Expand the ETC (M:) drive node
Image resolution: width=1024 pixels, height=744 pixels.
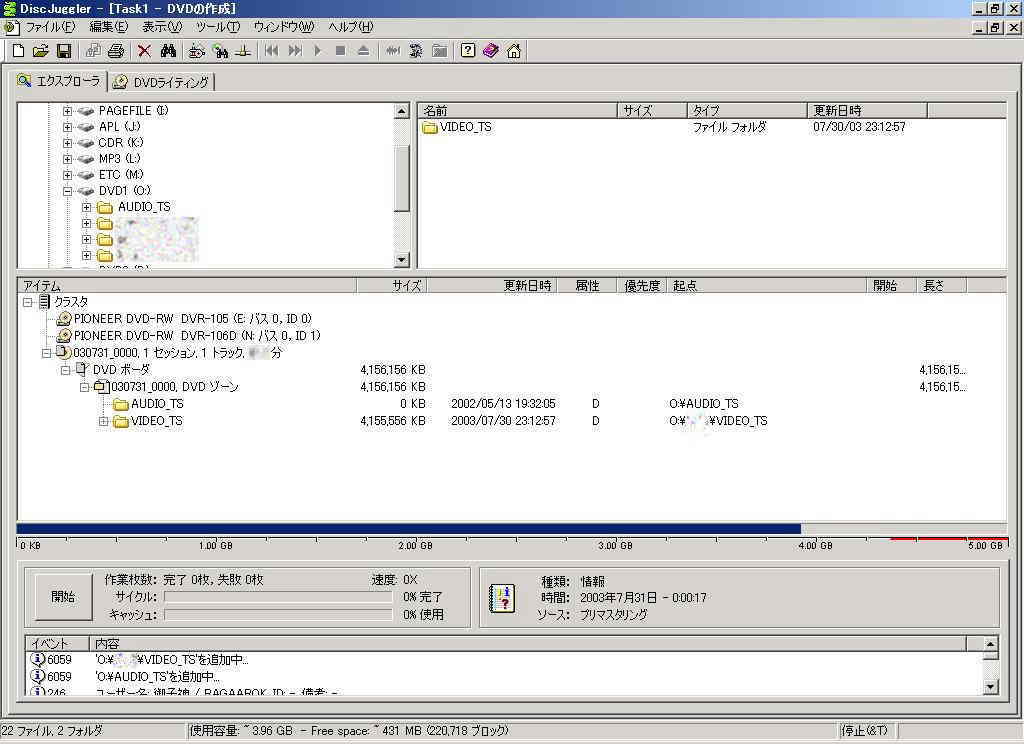(67, 175)
